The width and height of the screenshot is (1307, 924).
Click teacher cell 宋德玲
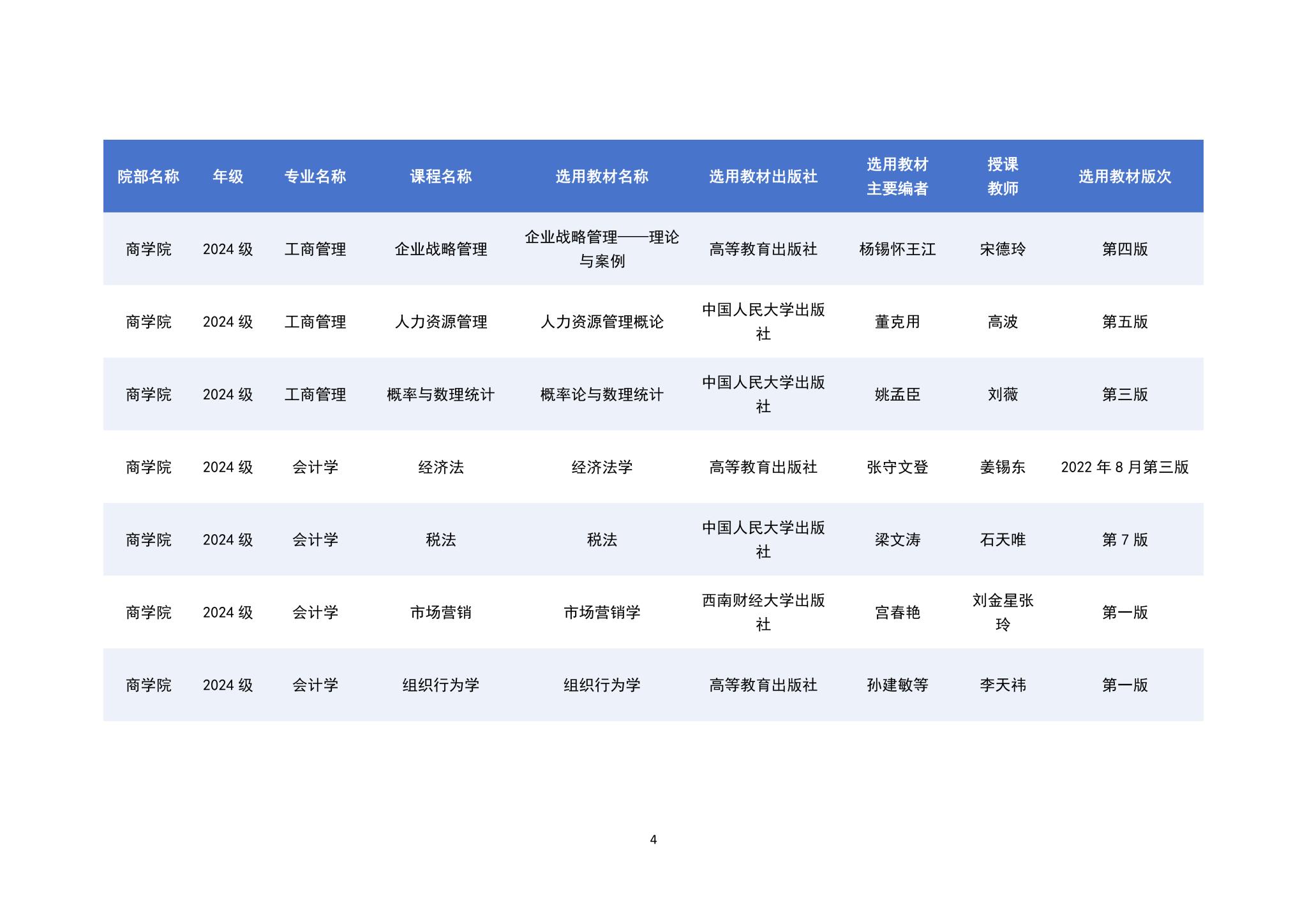1003,250
